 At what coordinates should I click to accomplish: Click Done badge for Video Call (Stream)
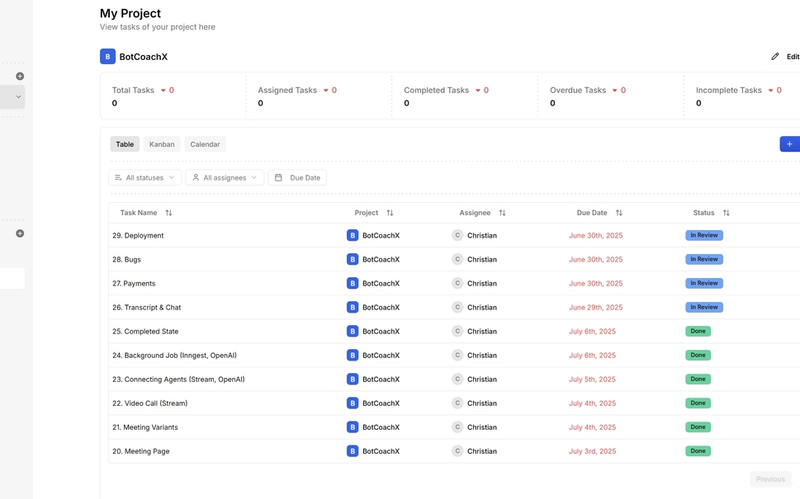click(698, 403)
